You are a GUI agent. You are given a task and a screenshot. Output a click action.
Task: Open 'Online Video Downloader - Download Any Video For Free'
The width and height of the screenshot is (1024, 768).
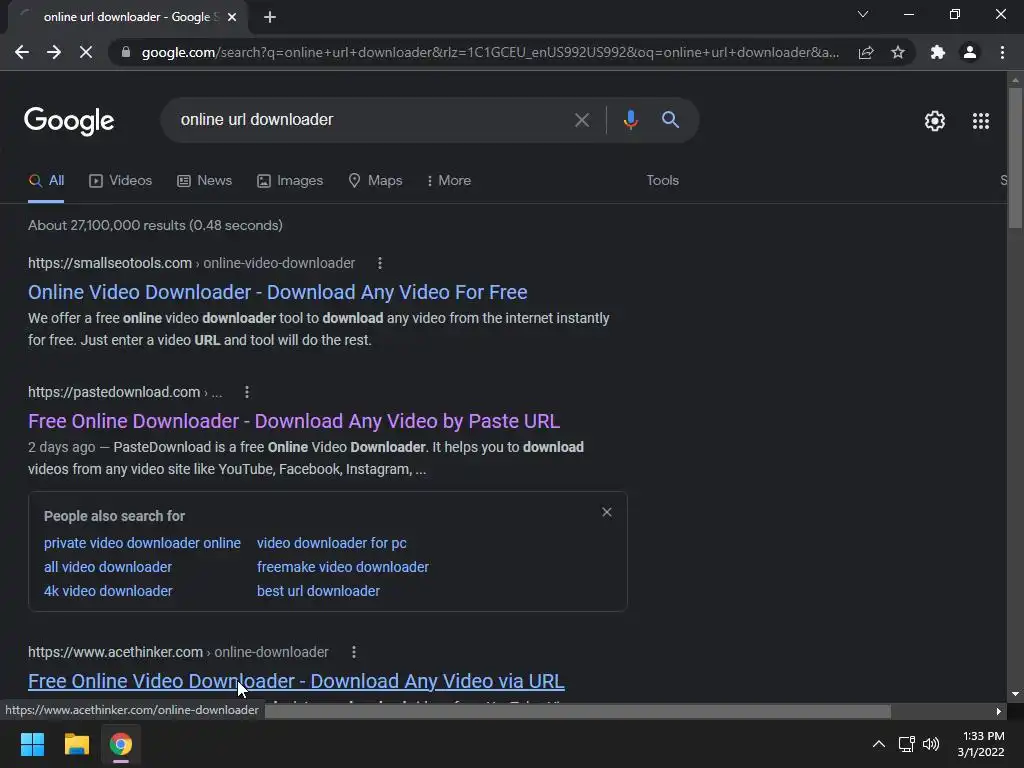click(x=278, y=293)
